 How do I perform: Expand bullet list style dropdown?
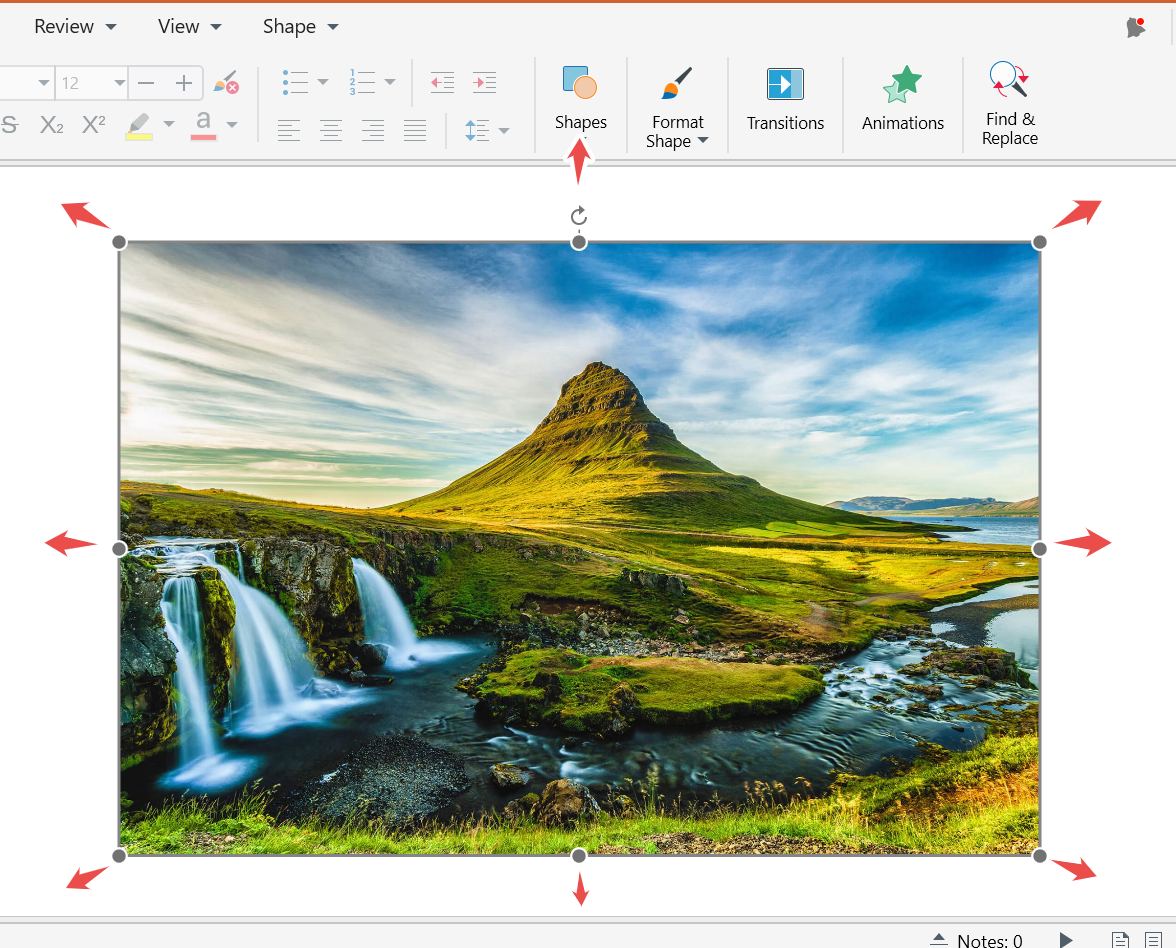pyautogui.click(x=323, y=82)
